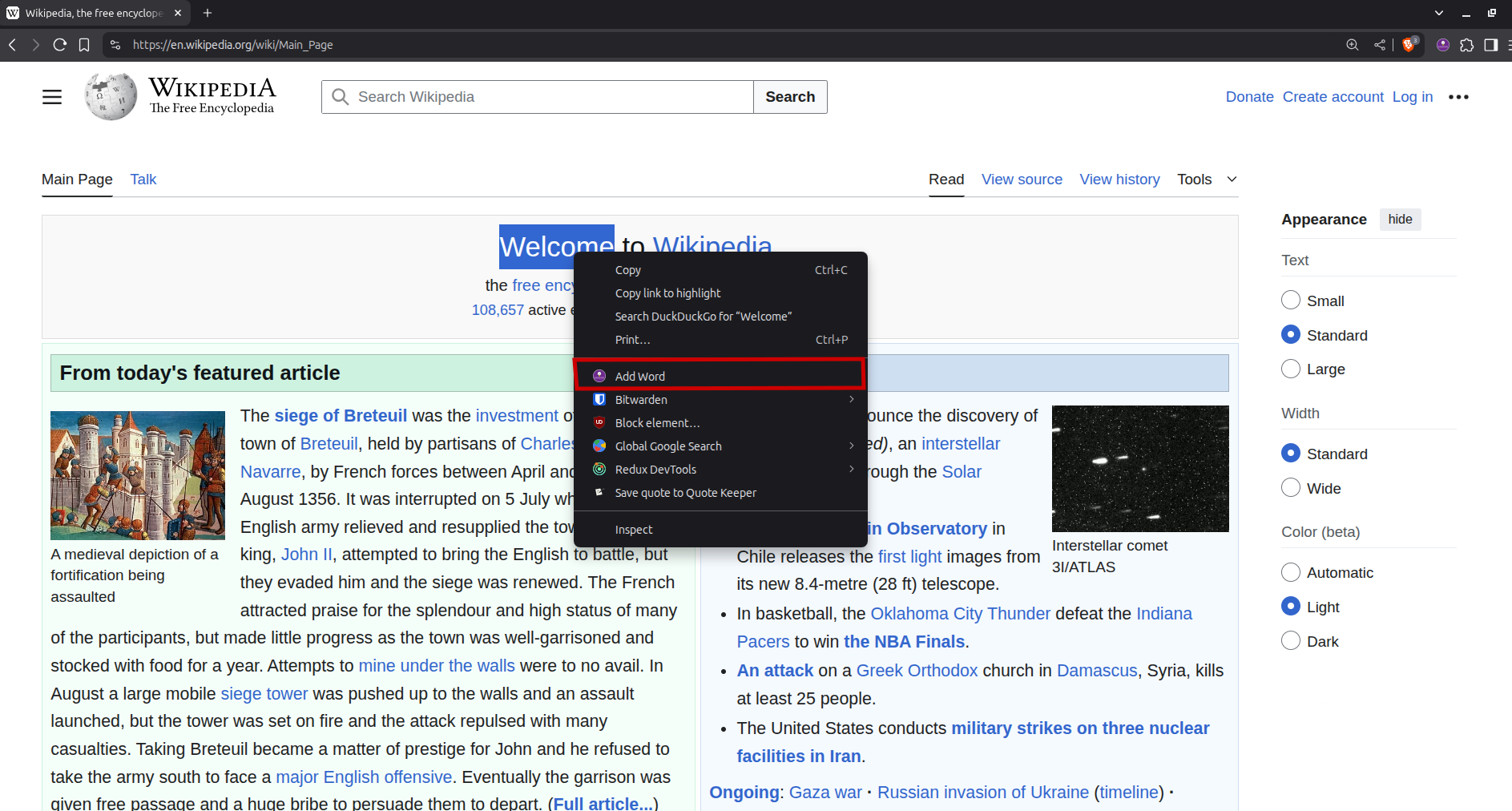1512x811 pixels.
Task: Bookmark this page with the bookmark icon
Action: (x=84, y=45)
